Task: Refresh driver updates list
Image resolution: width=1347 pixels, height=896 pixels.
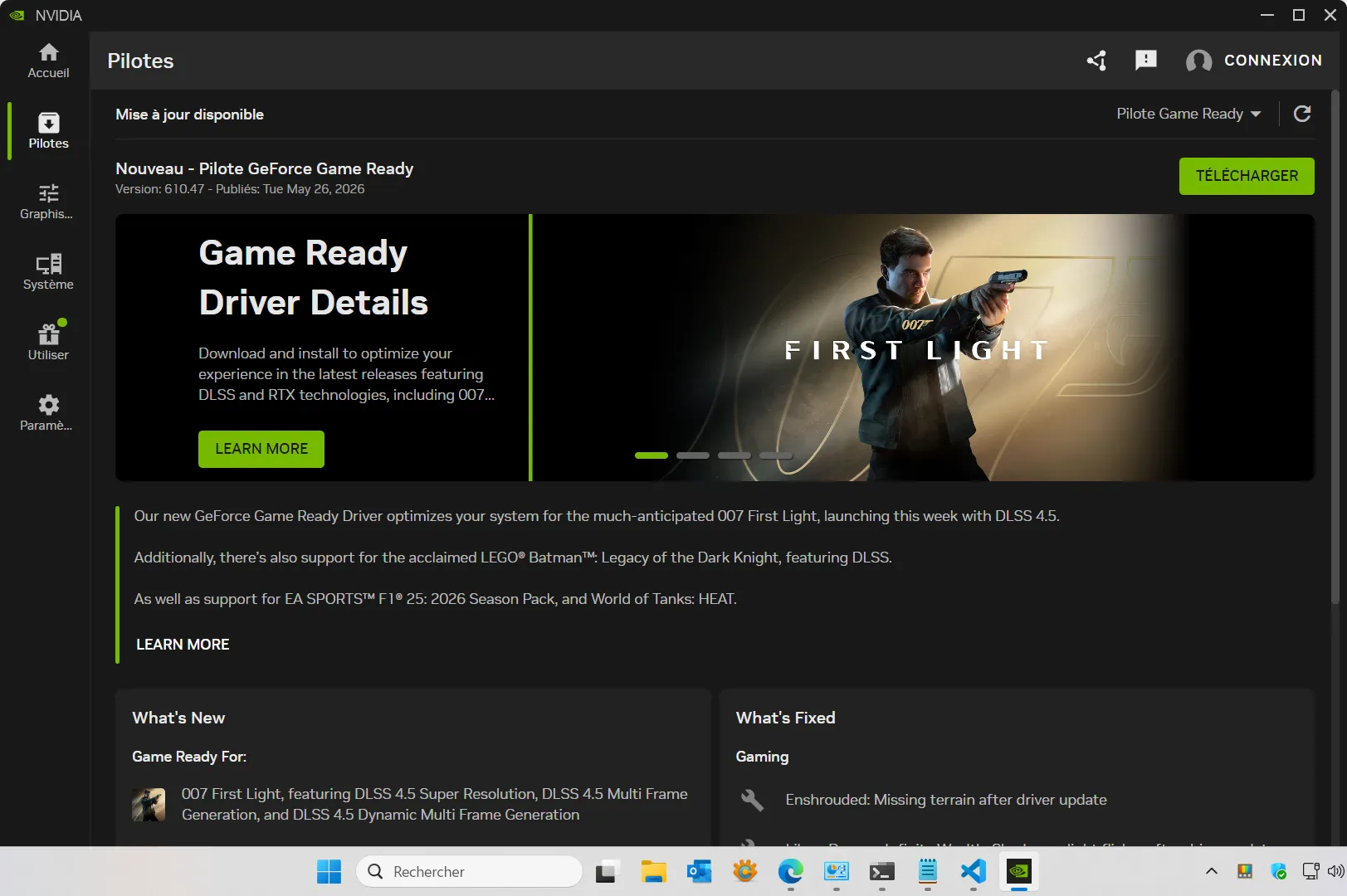Action: (x=1302, y=114)
